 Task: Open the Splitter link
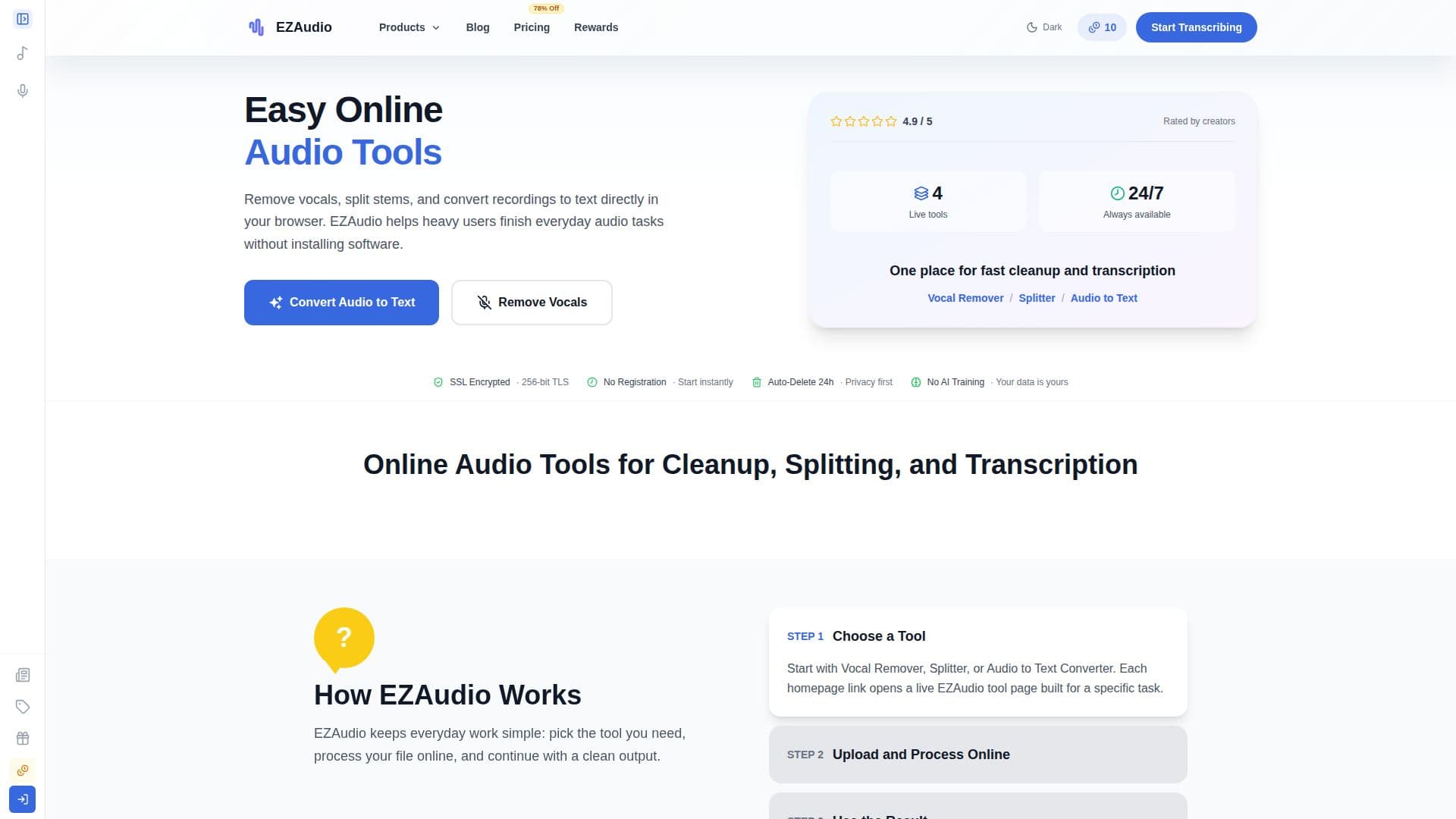point(1037,298)
